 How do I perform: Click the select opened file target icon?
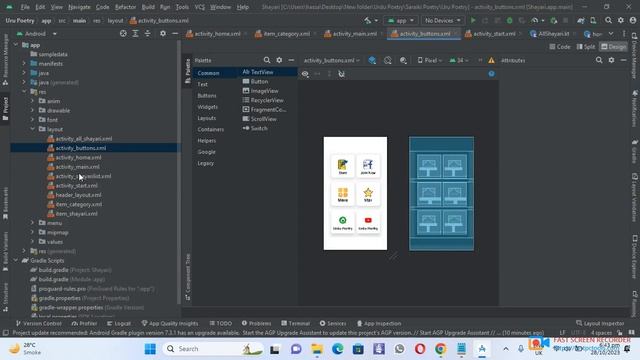click(x=123, y=33)
